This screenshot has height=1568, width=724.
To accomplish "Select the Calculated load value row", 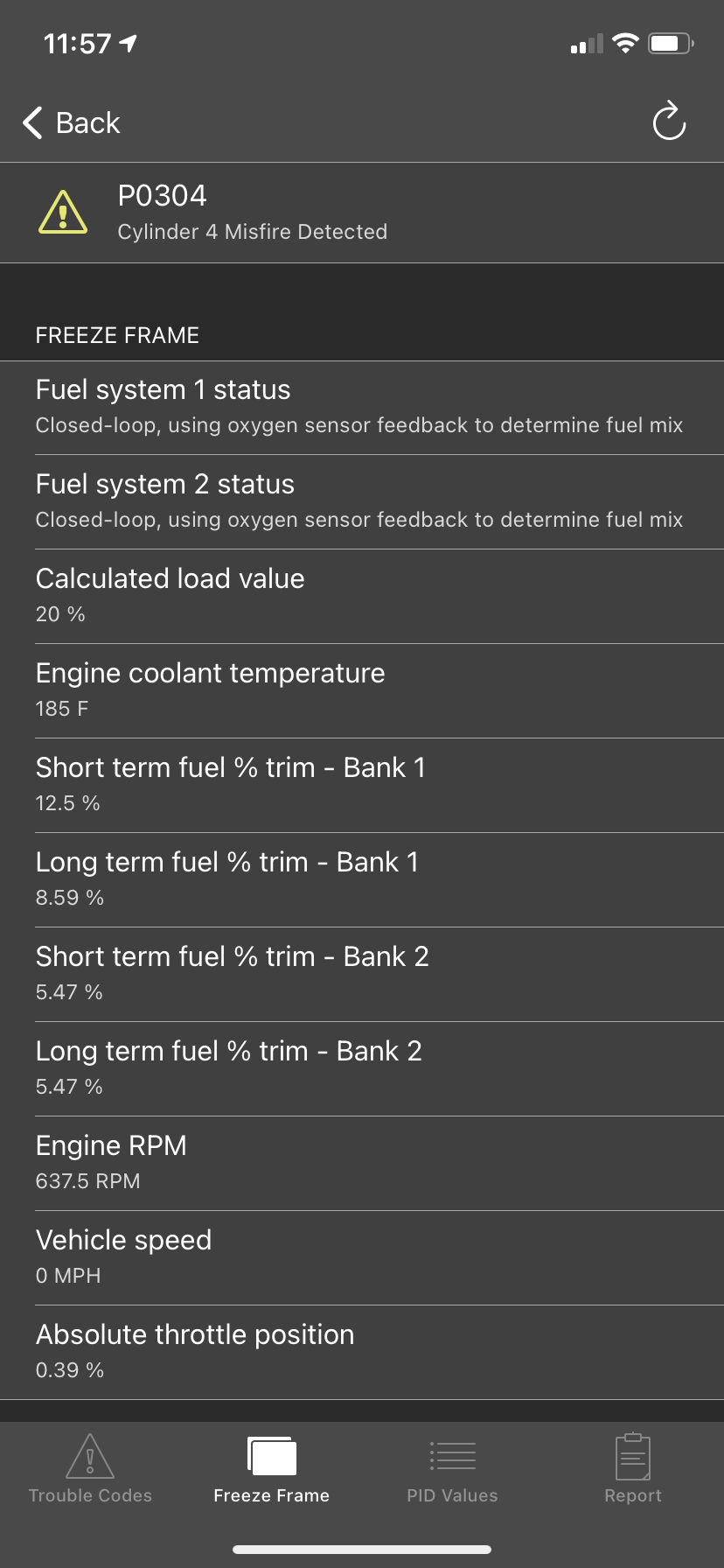I will point(362,596).
